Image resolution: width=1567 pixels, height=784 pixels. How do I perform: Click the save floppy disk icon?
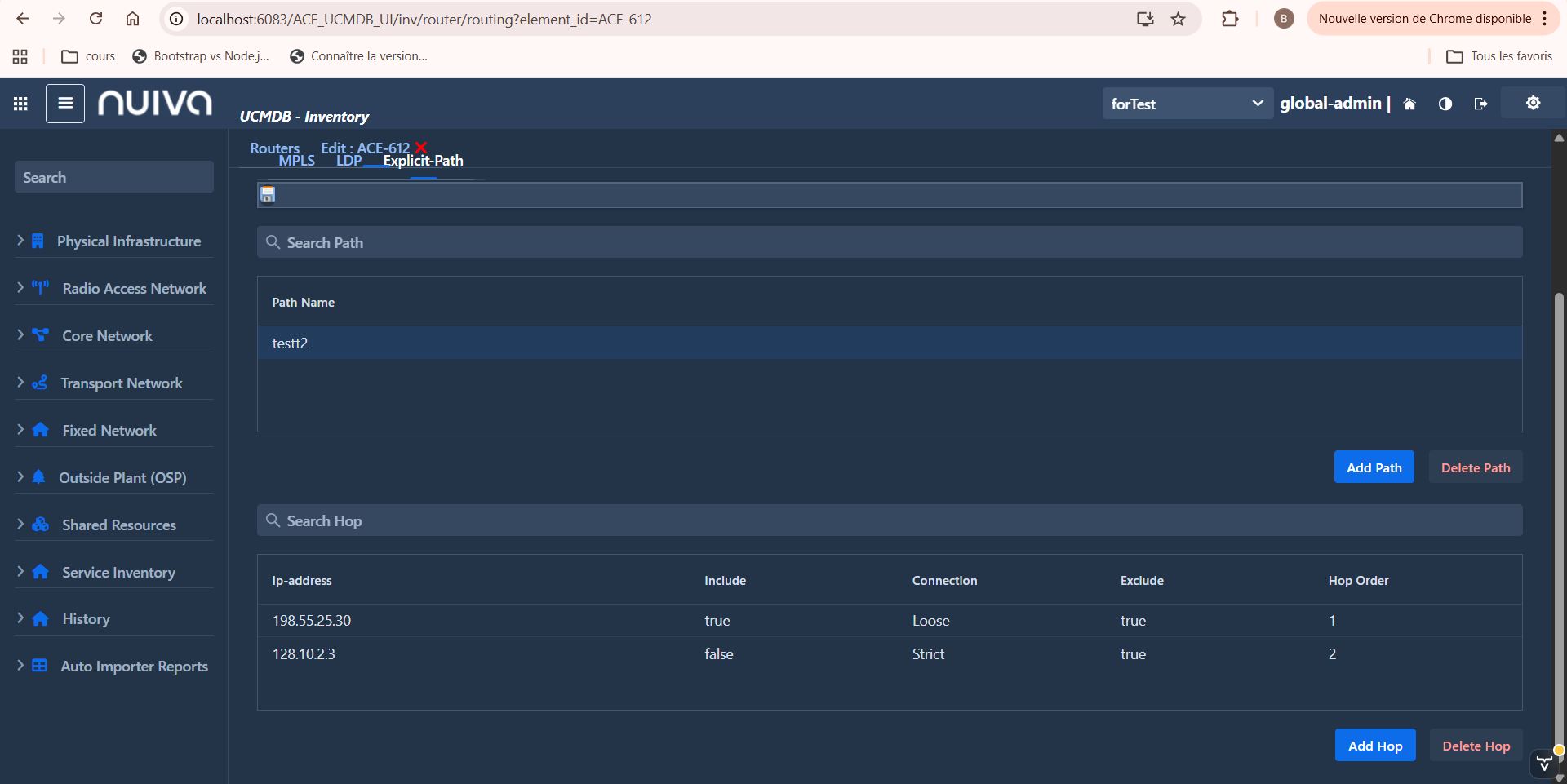coord(268,194)
